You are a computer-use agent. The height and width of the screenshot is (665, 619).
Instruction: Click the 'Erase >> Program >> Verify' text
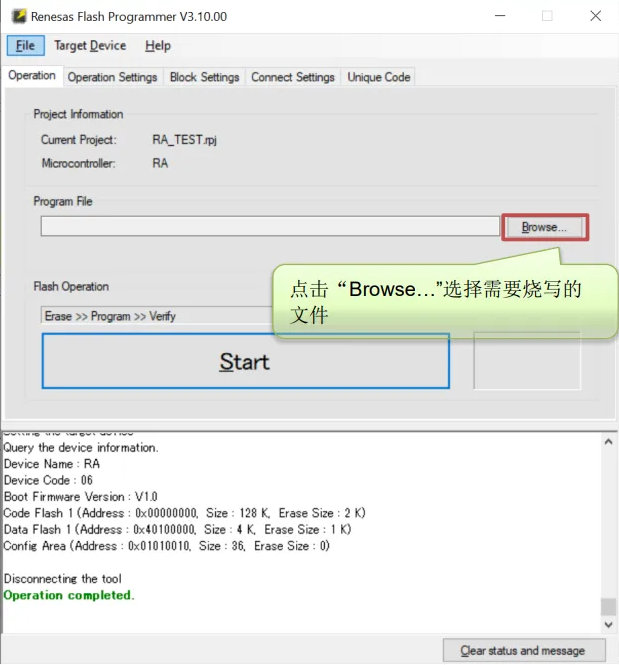(x=110, y=316)
